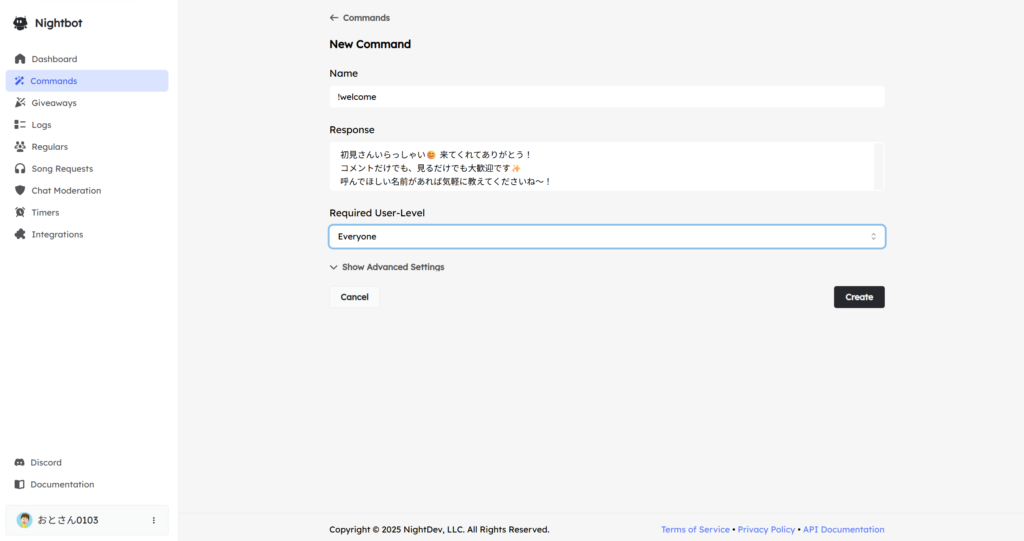Click the Nightbot logo icon
The image size is (1024, 541).
pyautogui.click(x=20, y=23)
